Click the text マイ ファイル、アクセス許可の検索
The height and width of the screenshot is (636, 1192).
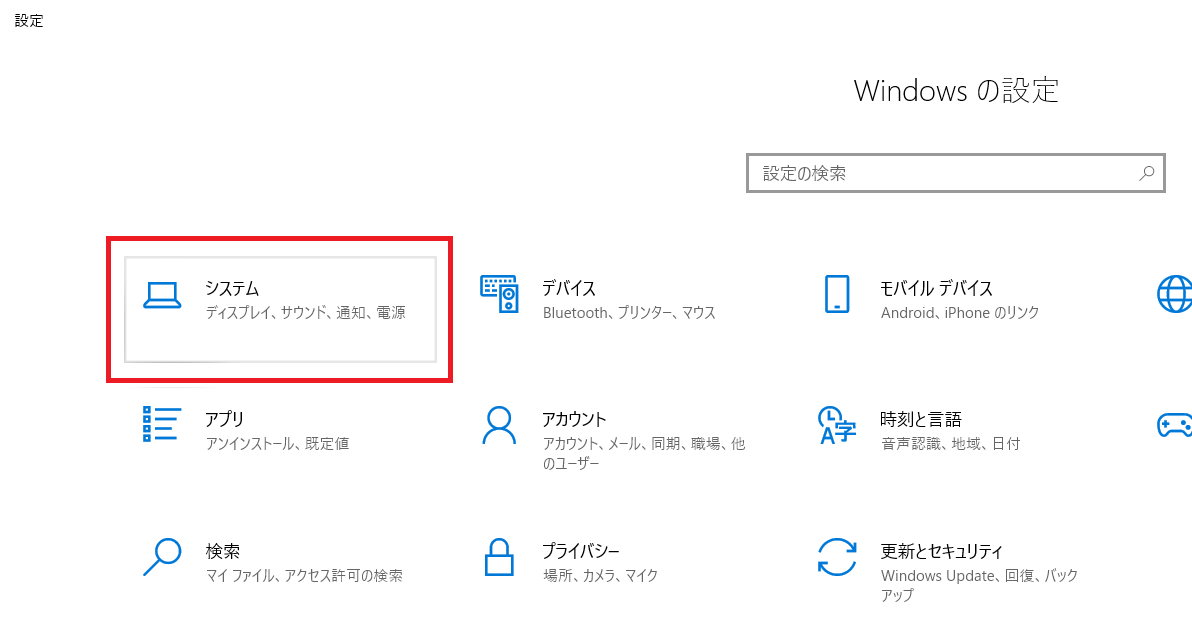coord(304,575)
